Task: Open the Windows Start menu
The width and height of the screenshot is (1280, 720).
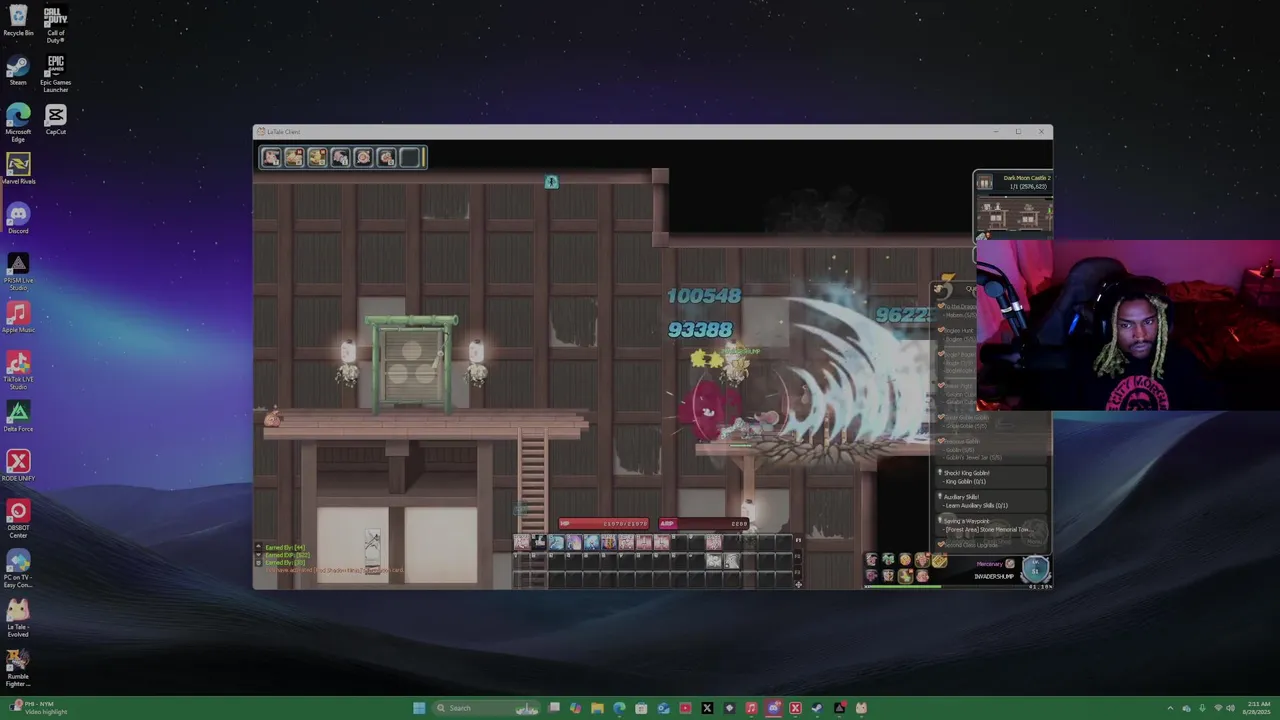Action: 419,708
